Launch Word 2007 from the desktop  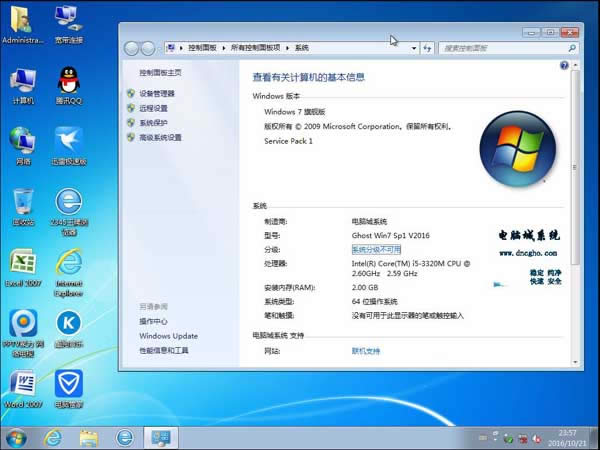pos(23,384)
